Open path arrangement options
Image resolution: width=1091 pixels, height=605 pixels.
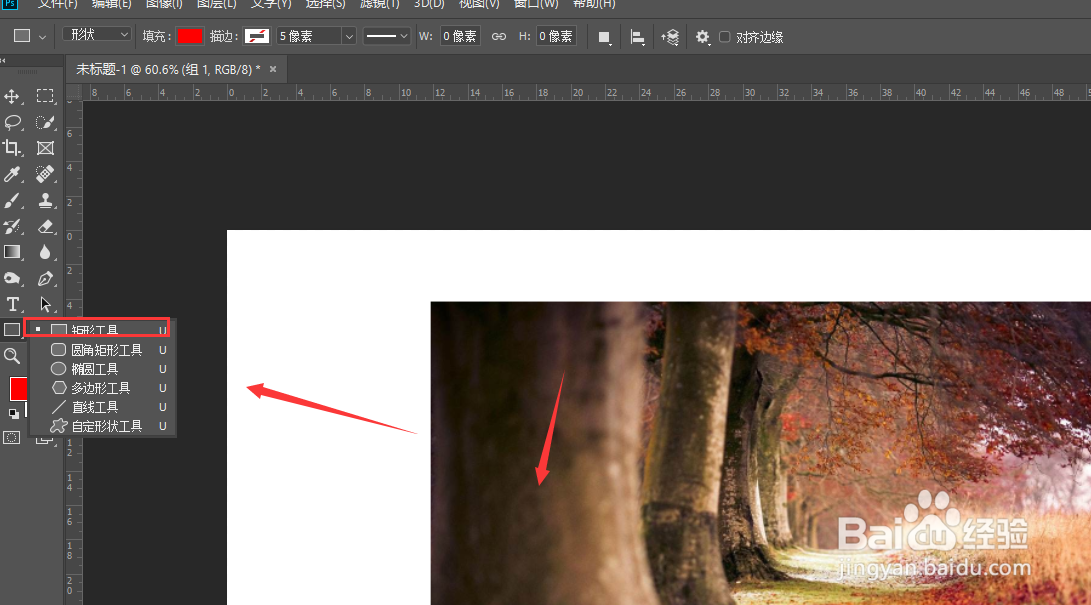[670, 37]
